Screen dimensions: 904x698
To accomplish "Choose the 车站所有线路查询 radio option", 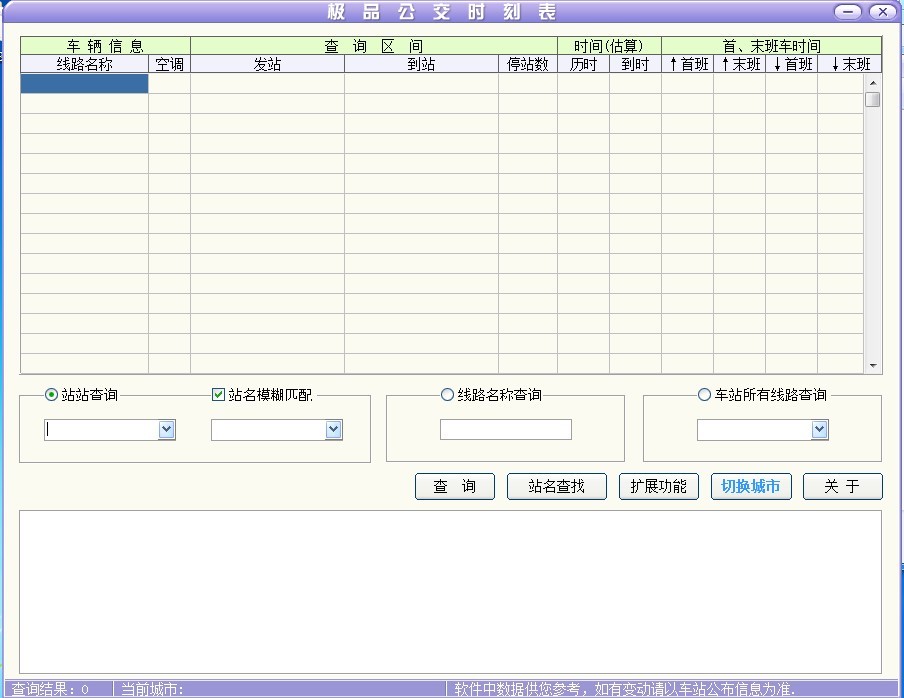I will [x=704, y=395].
